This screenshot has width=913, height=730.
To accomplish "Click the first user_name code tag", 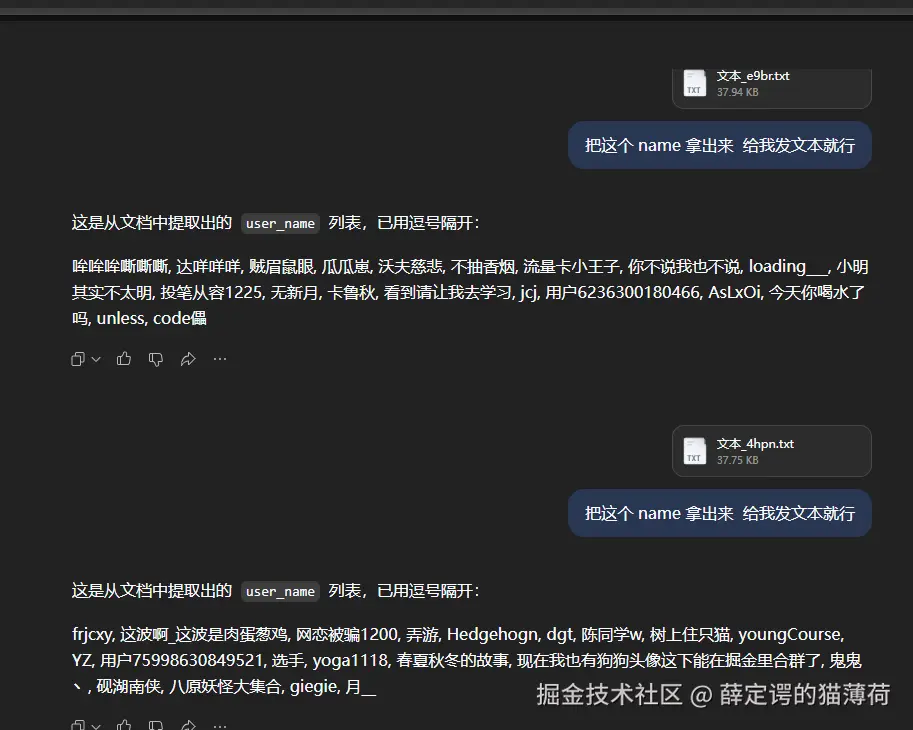I will [x=280, y=224].
